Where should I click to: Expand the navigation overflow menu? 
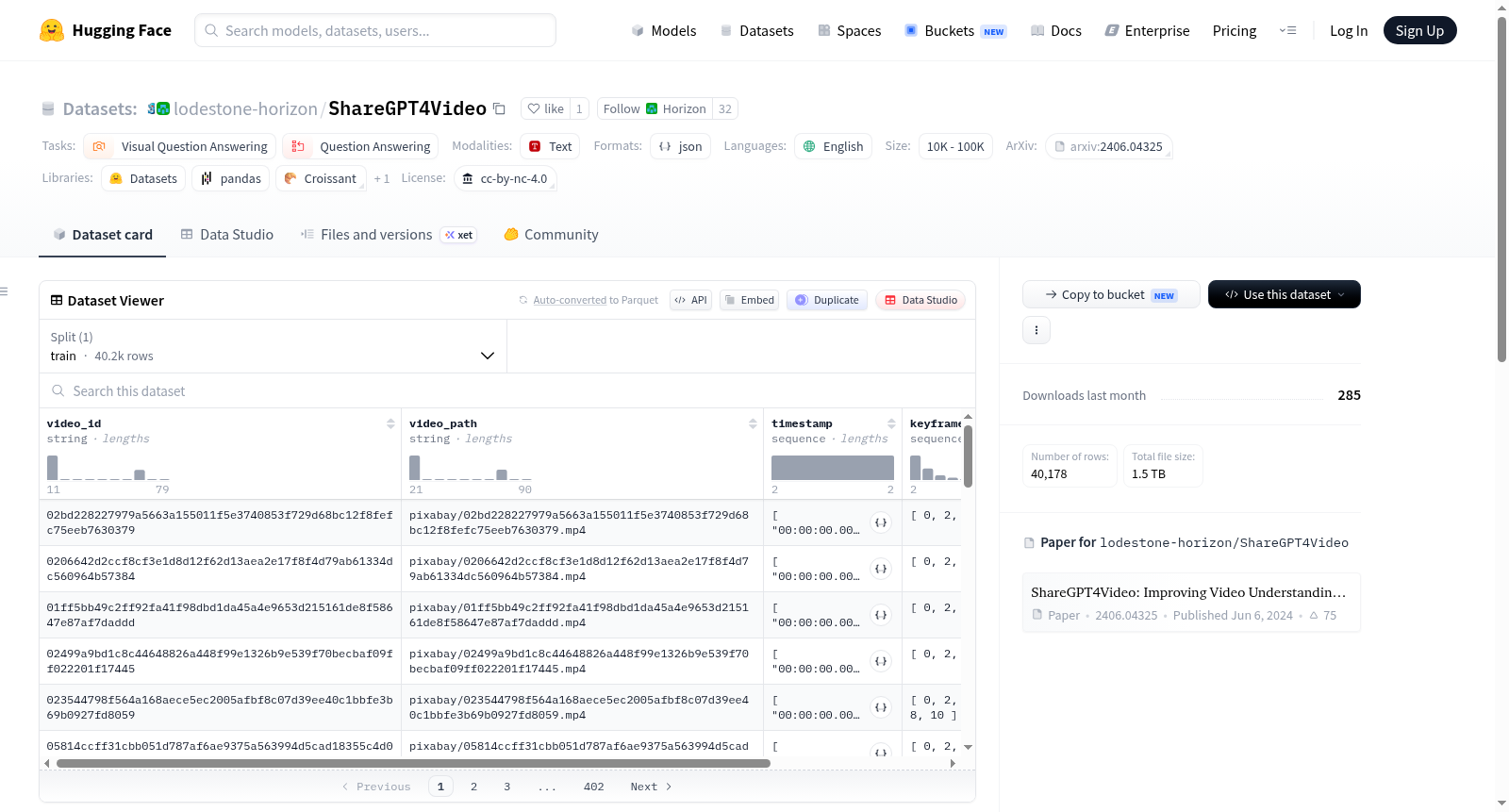coord(1287,30)
